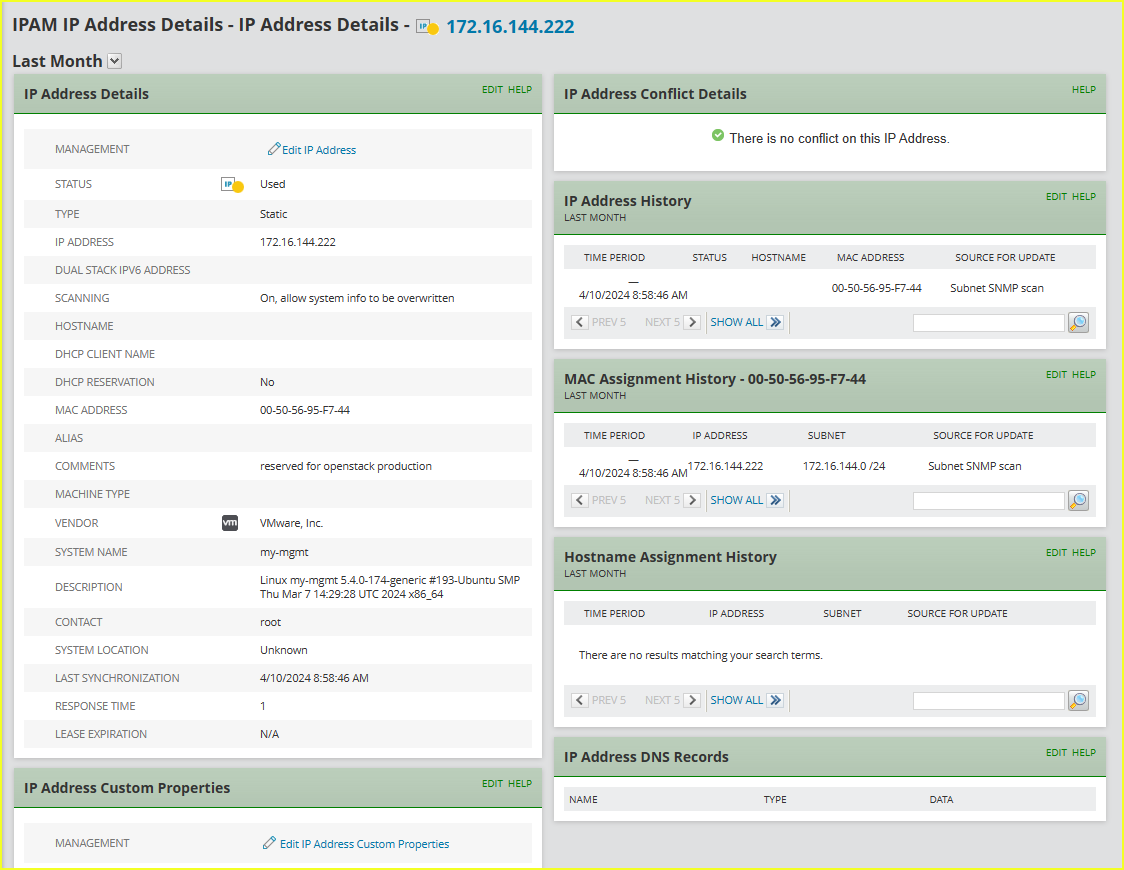Click EDIT in MAC Assignment History header
The width and height of the screenshot is (1124, 870).
[x=1056, y=374]
